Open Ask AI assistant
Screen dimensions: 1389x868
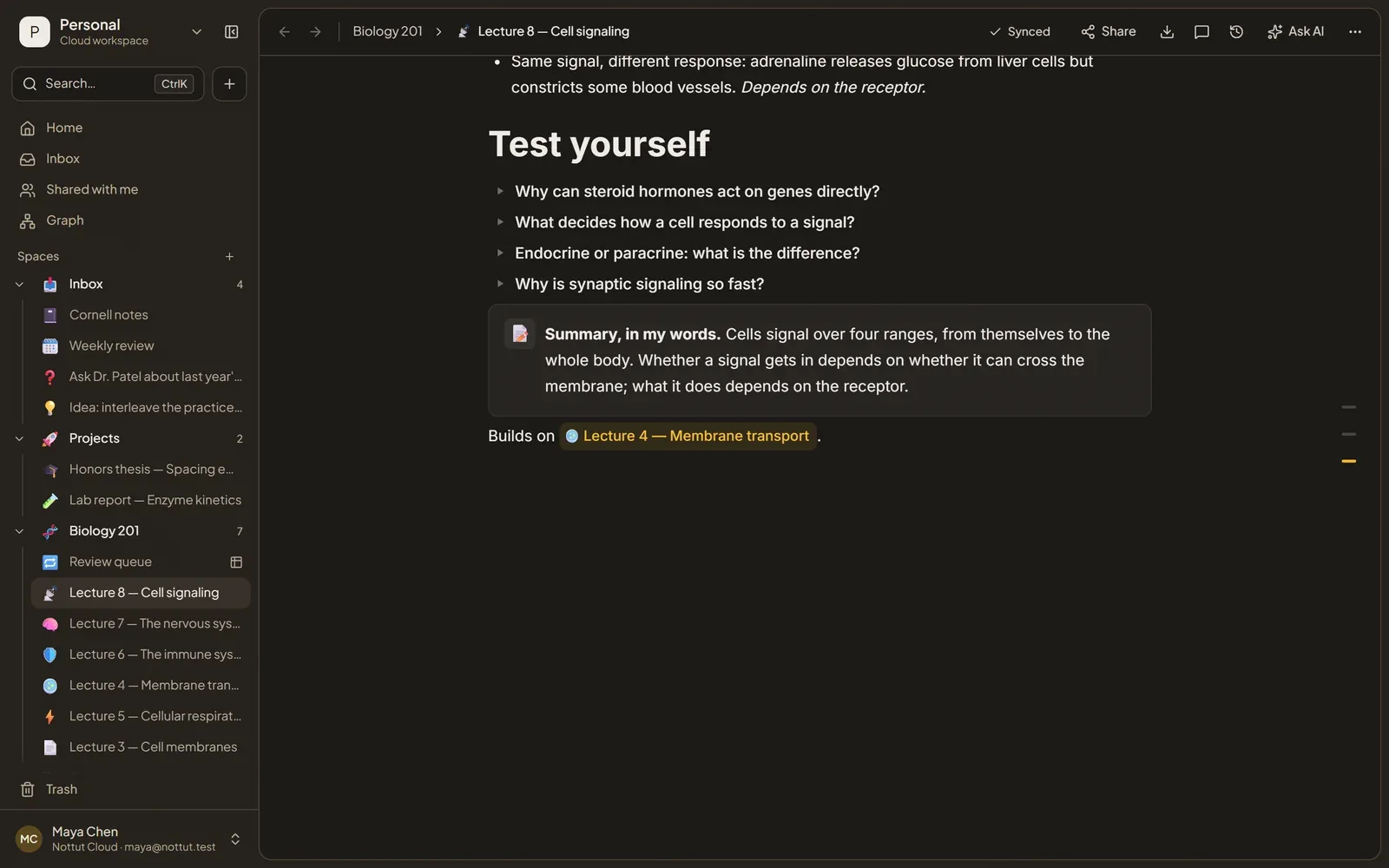[x=1295, y=32]
